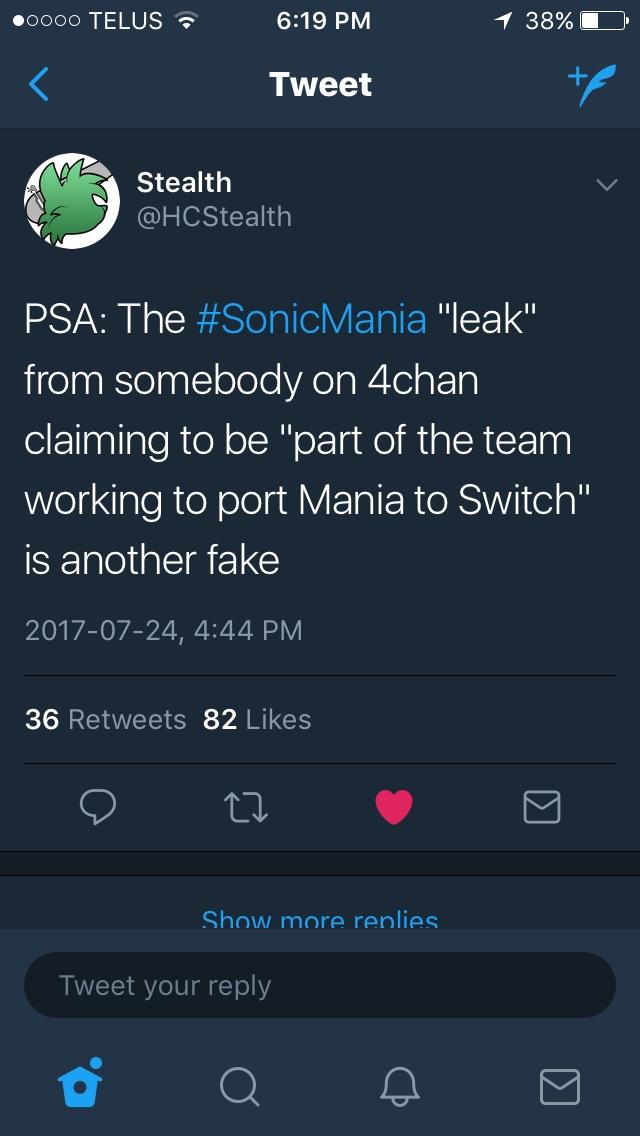Screen dimensions: 640x1136
Task: Tap the Tweet your reply field
Action: click(320, 986)
